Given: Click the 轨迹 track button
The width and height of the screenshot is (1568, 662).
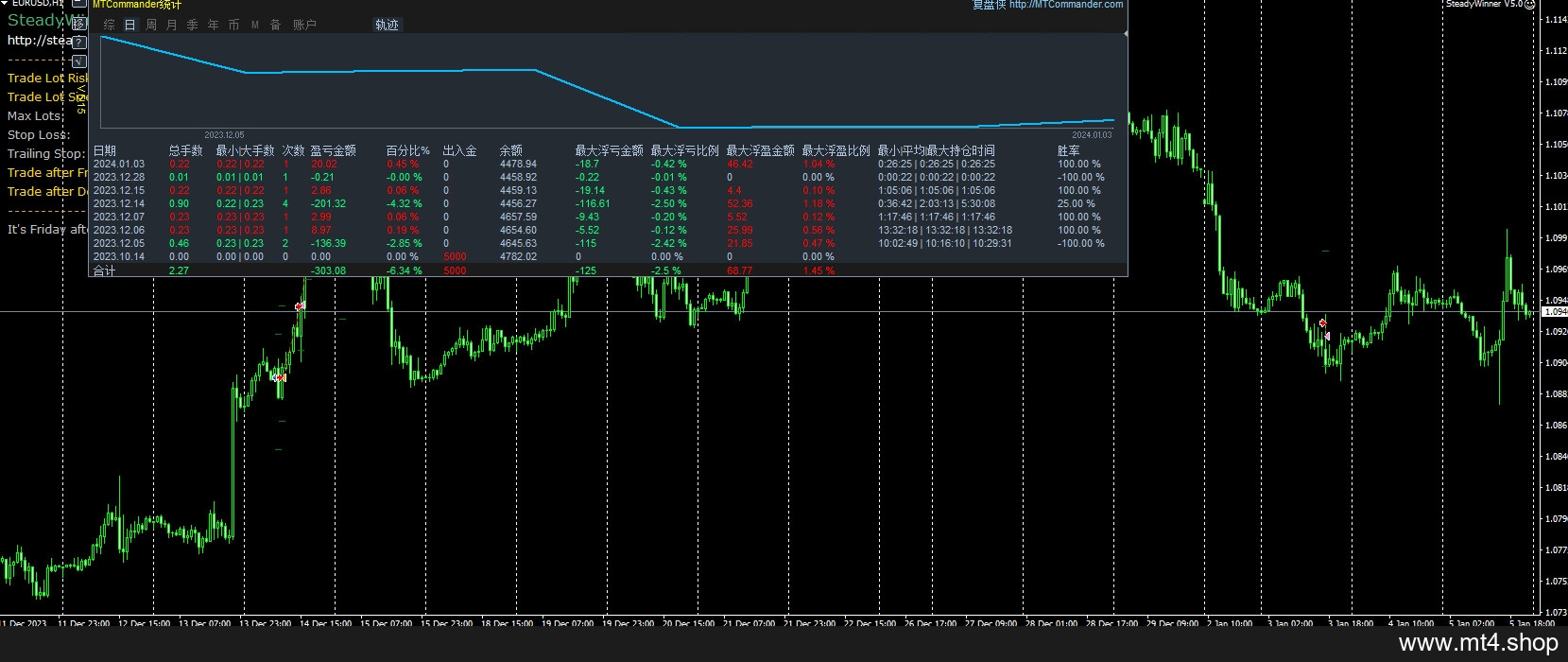Looking at the screenshot, I should coord(388,25).
